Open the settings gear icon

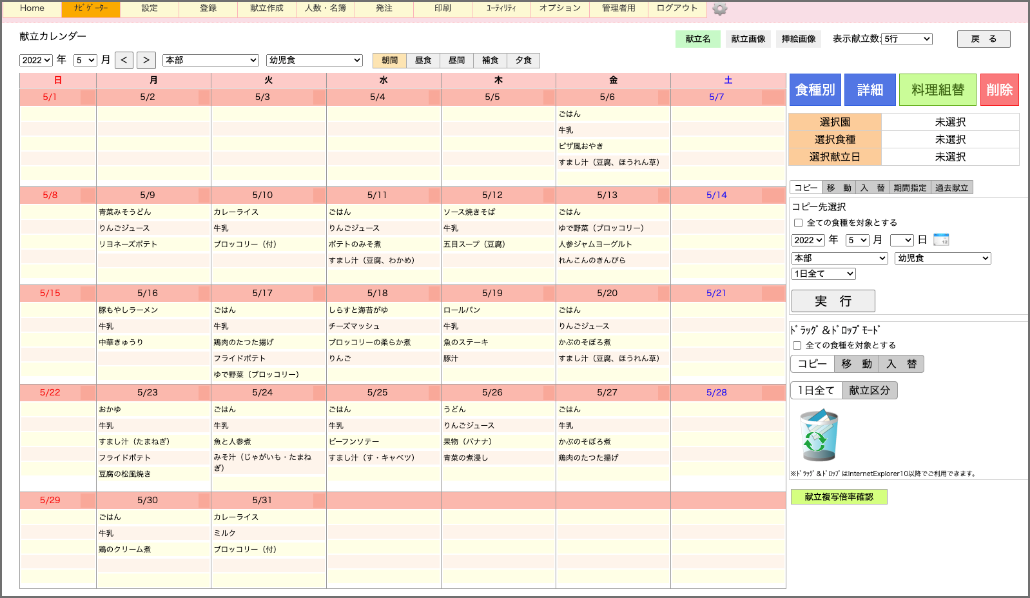720,9
